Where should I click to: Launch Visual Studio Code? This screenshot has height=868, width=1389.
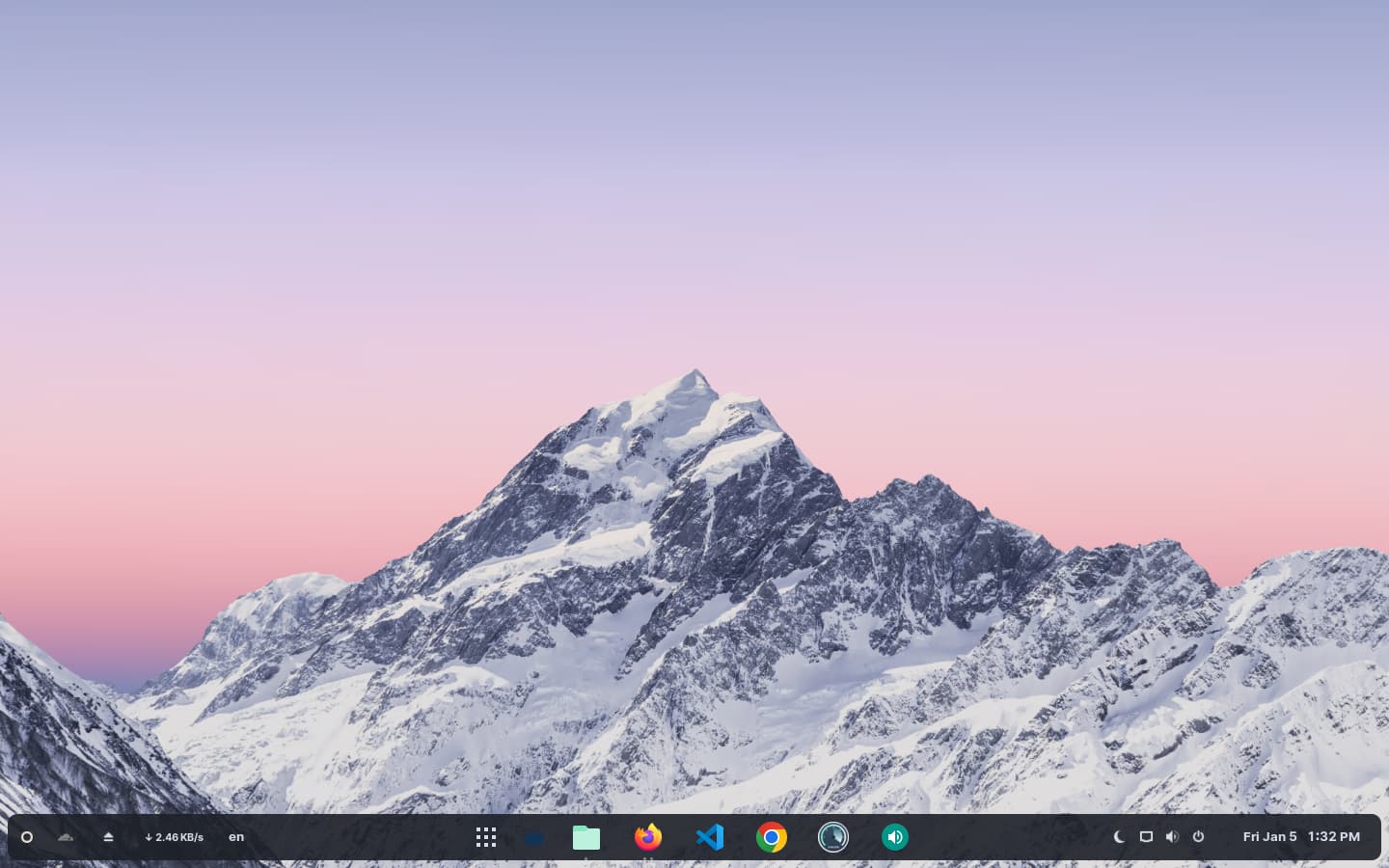click(710, 837)
